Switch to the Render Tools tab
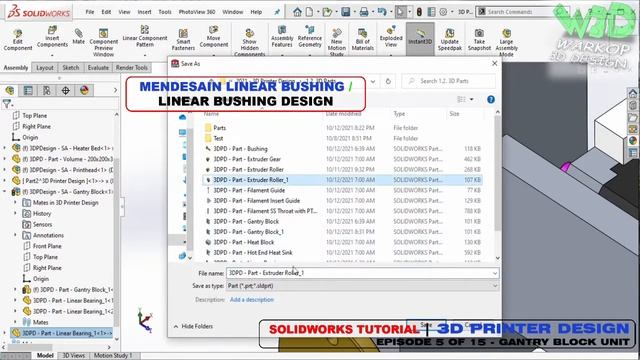640x360 pixels. pyautogui.click(x=131, y=68)
